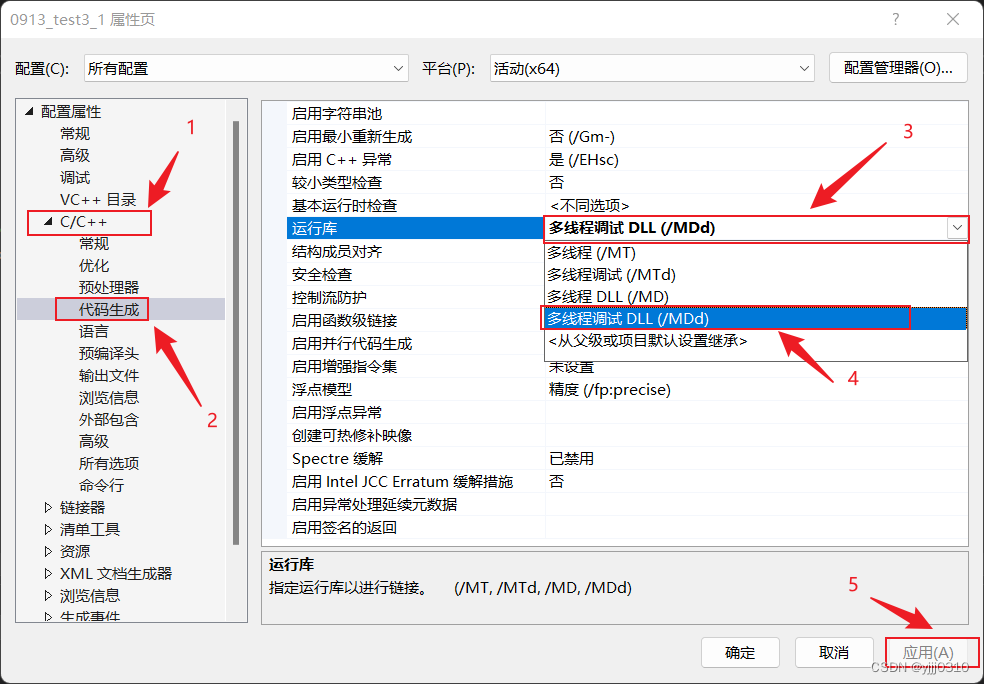Viewport: 984px width, 684px height.
Task: Click the 确定 button
Action: 740,652
